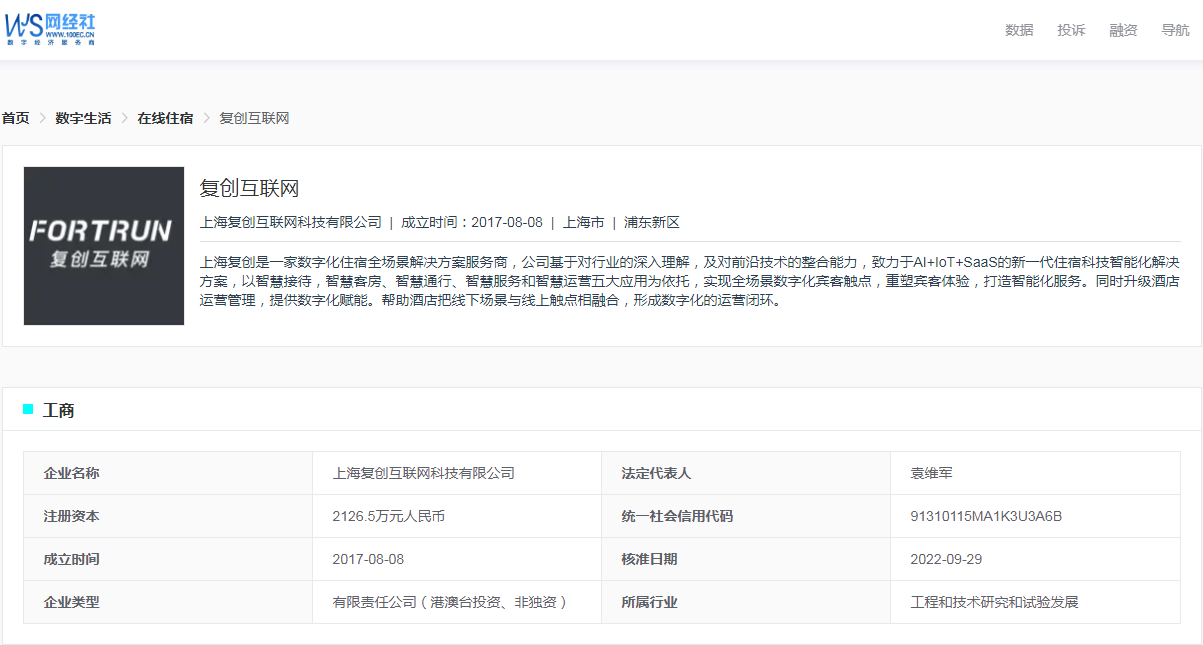Select the 成立时间 label in the table
Image resolution: width=1203 pixels, height=645 pixels.
pyautogui.click(x=168, y=559)
